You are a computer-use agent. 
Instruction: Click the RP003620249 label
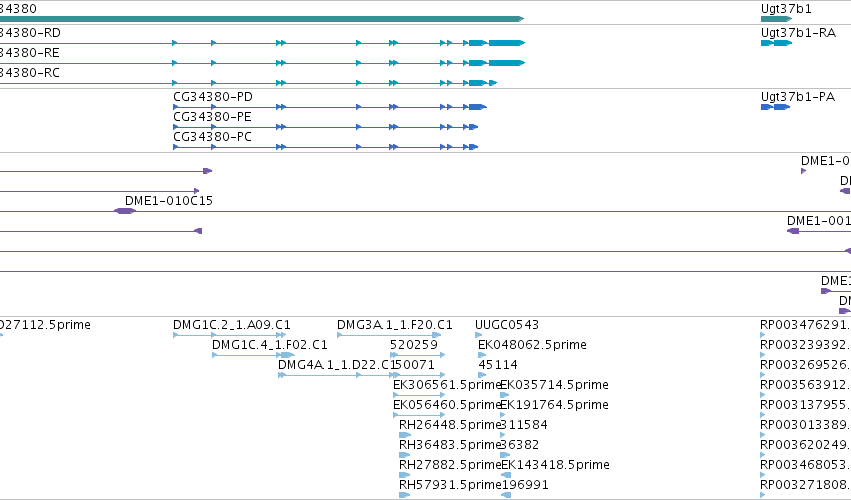[805, 445]
